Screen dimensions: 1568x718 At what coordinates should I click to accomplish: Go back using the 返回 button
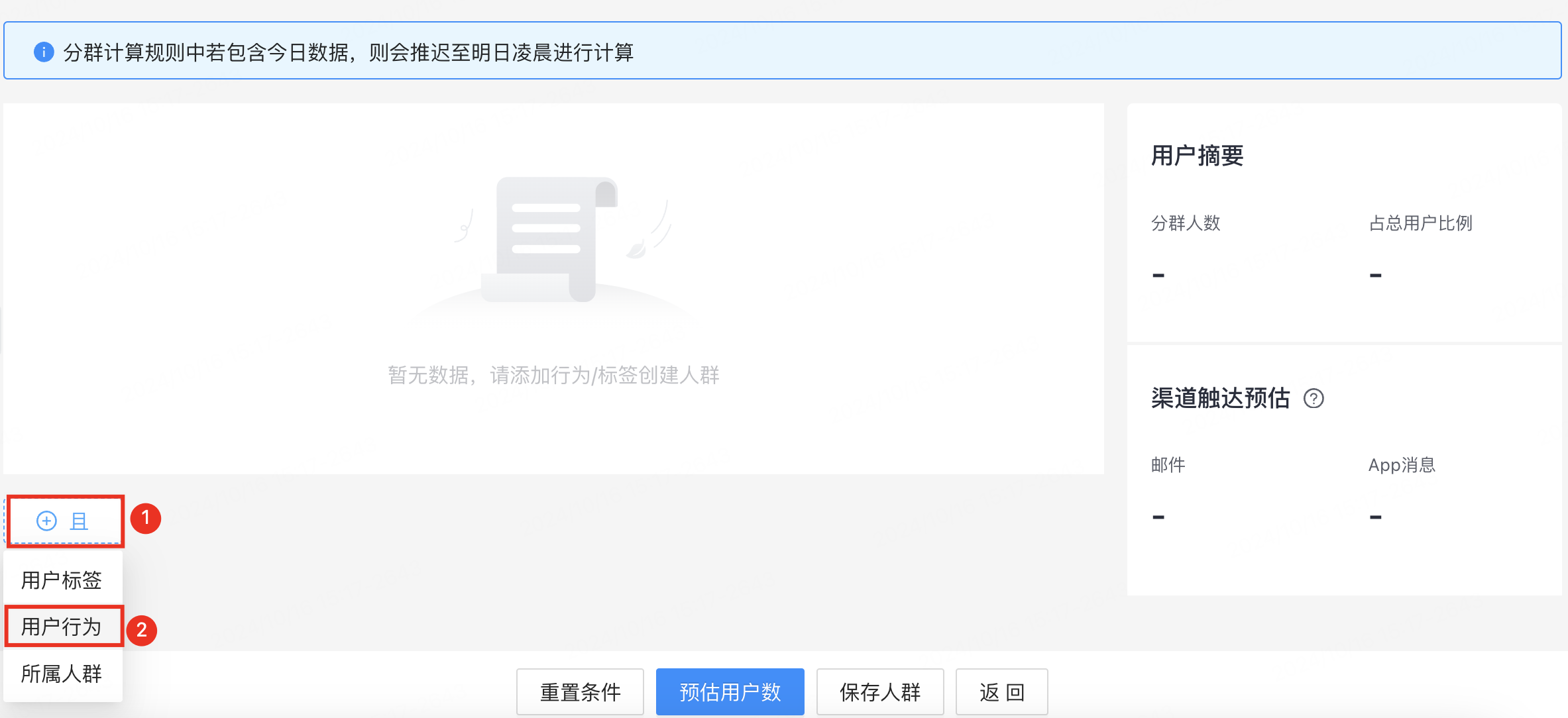tap(1002, 692)
